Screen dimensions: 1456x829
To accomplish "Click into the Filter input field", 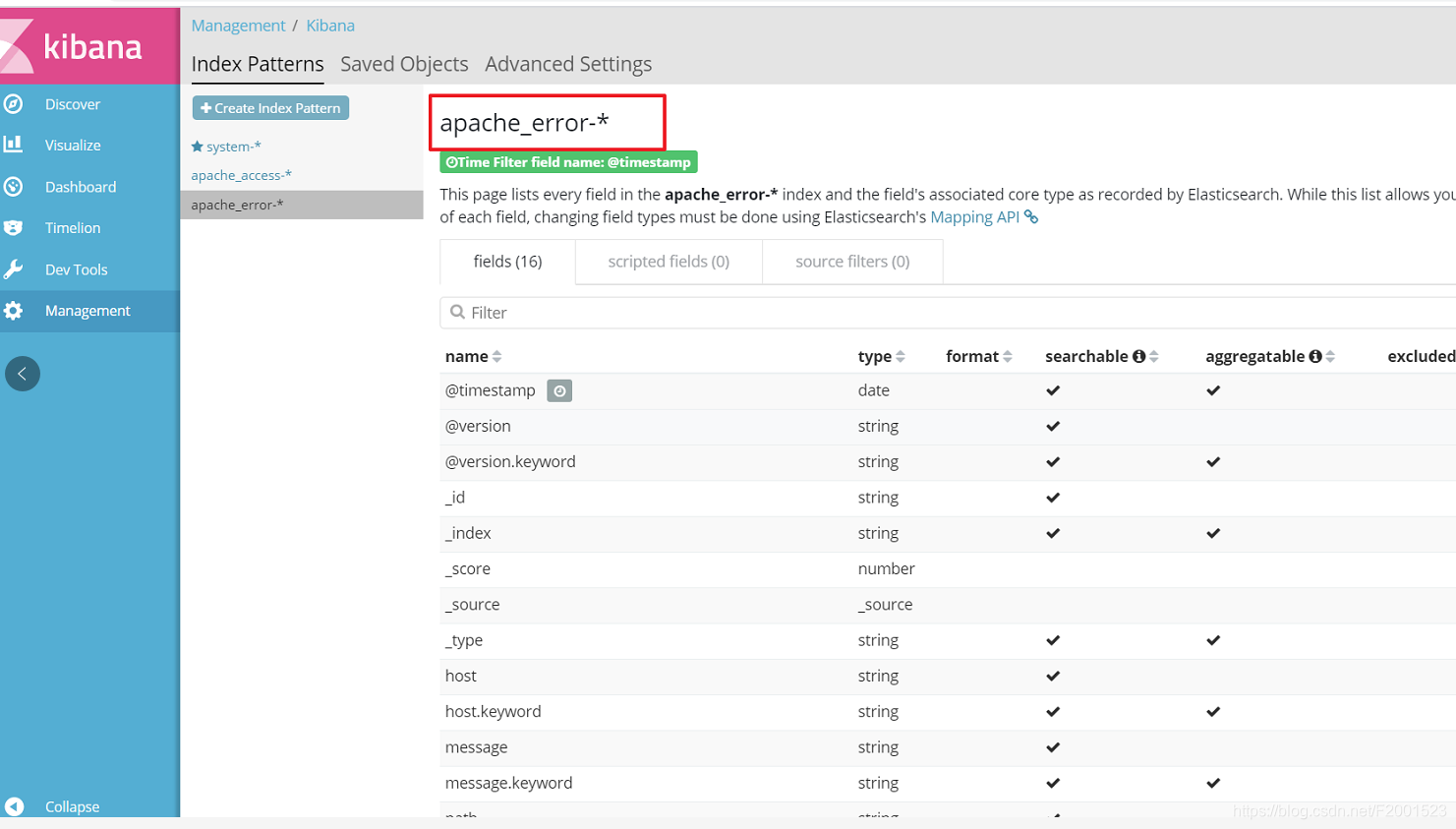I will 948,312.
